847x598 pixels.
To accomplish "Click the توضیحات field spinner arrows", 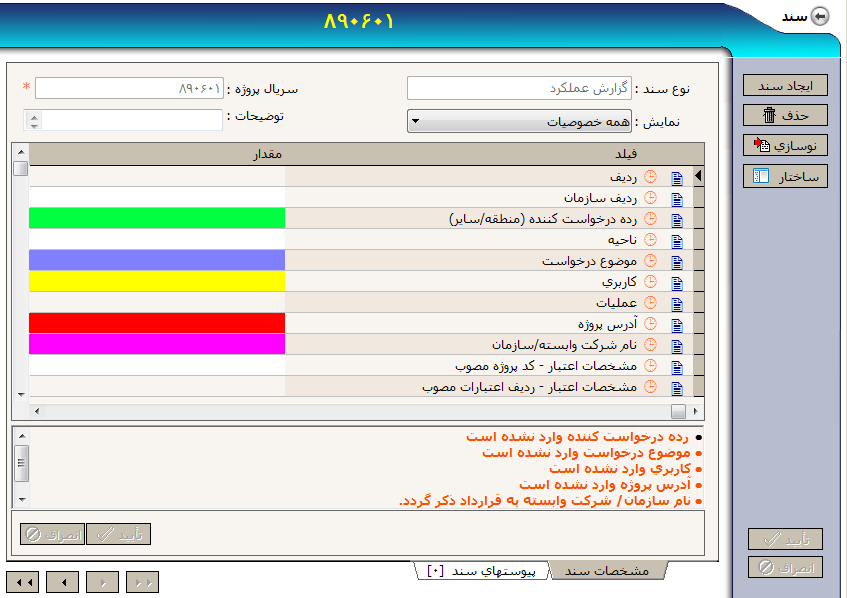I will (34, 120).
